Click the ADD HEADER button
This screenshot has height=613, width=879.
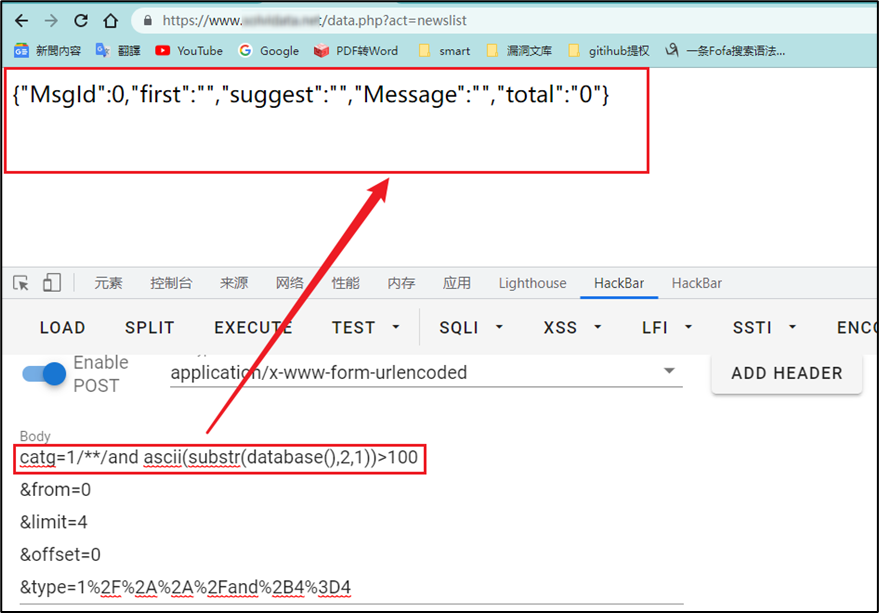(787, 374)
